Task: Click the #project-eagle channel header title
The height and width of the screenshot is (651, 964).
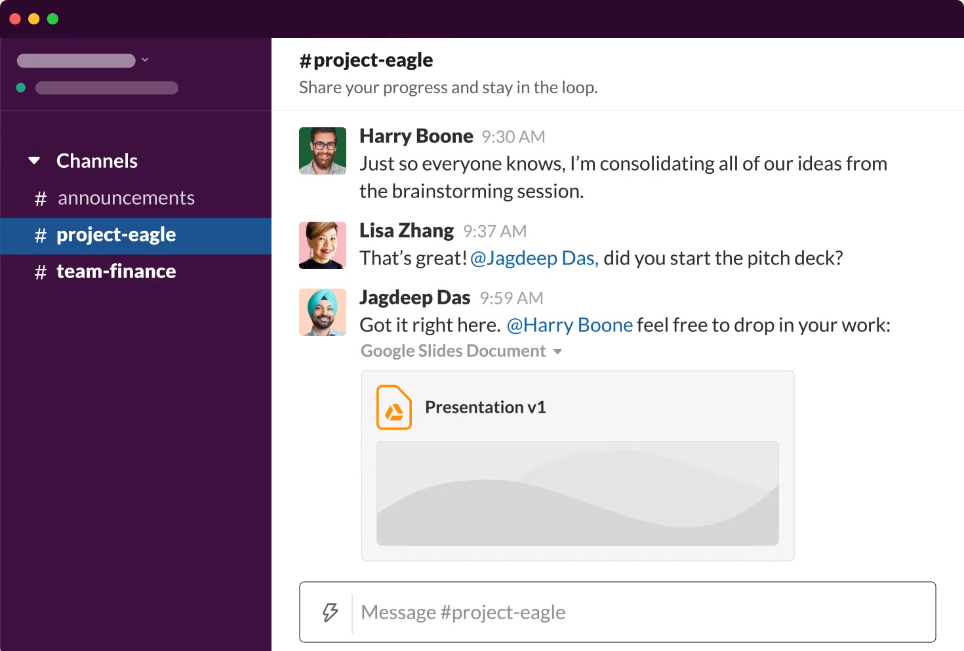Action: tap(366, 60)
